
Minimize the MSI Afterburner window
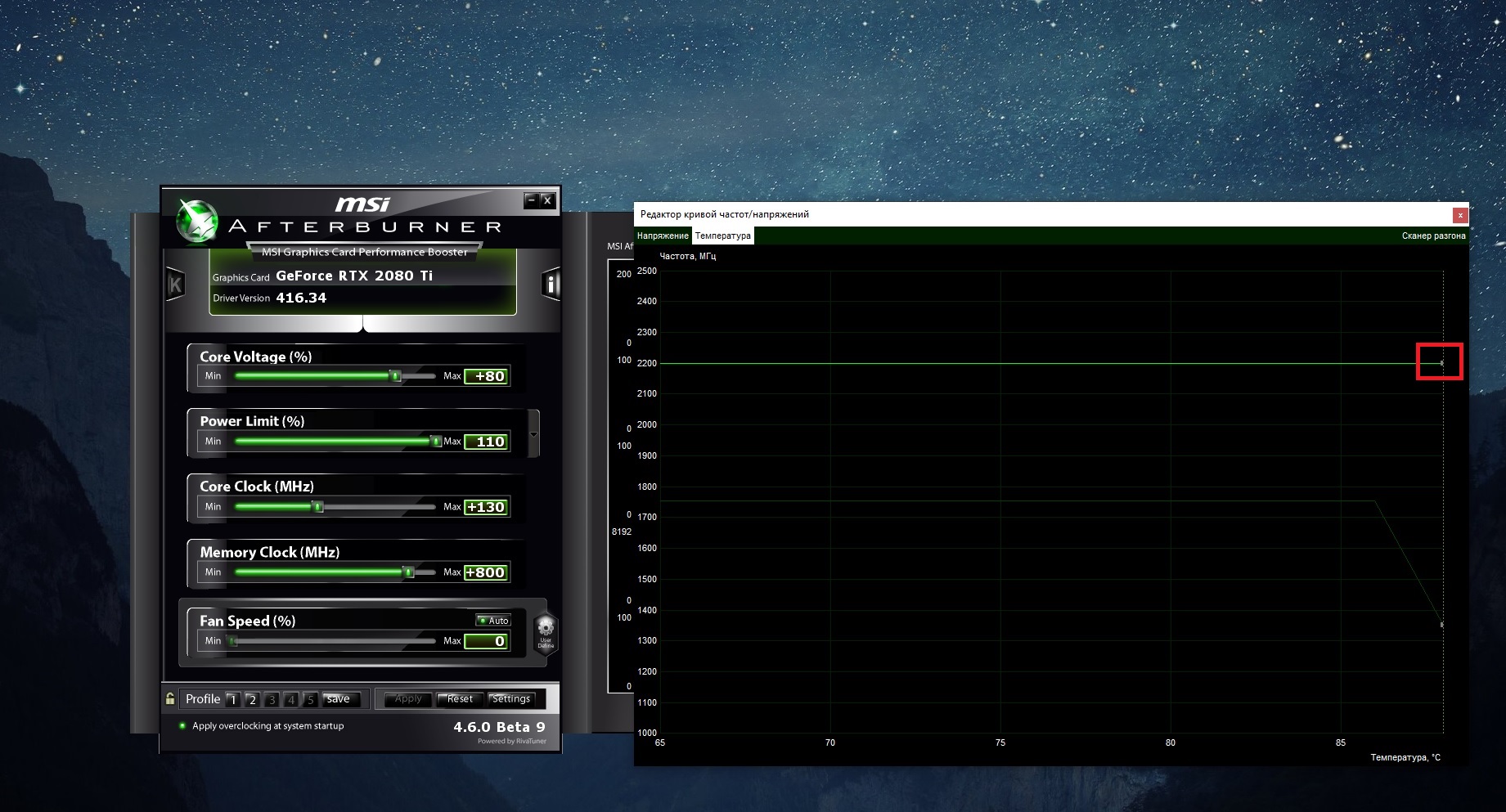532,200
